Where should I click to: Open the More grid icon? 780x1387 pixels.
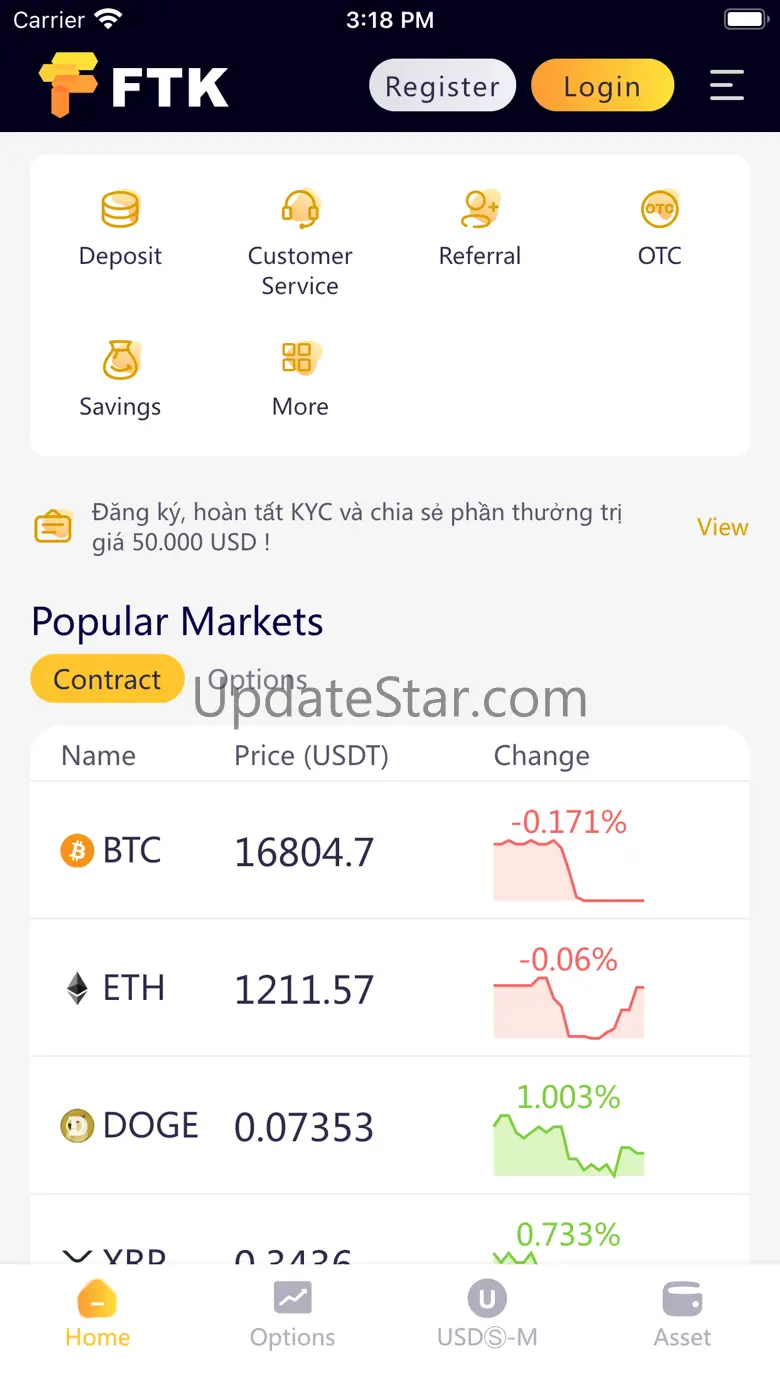pos(300,358)
